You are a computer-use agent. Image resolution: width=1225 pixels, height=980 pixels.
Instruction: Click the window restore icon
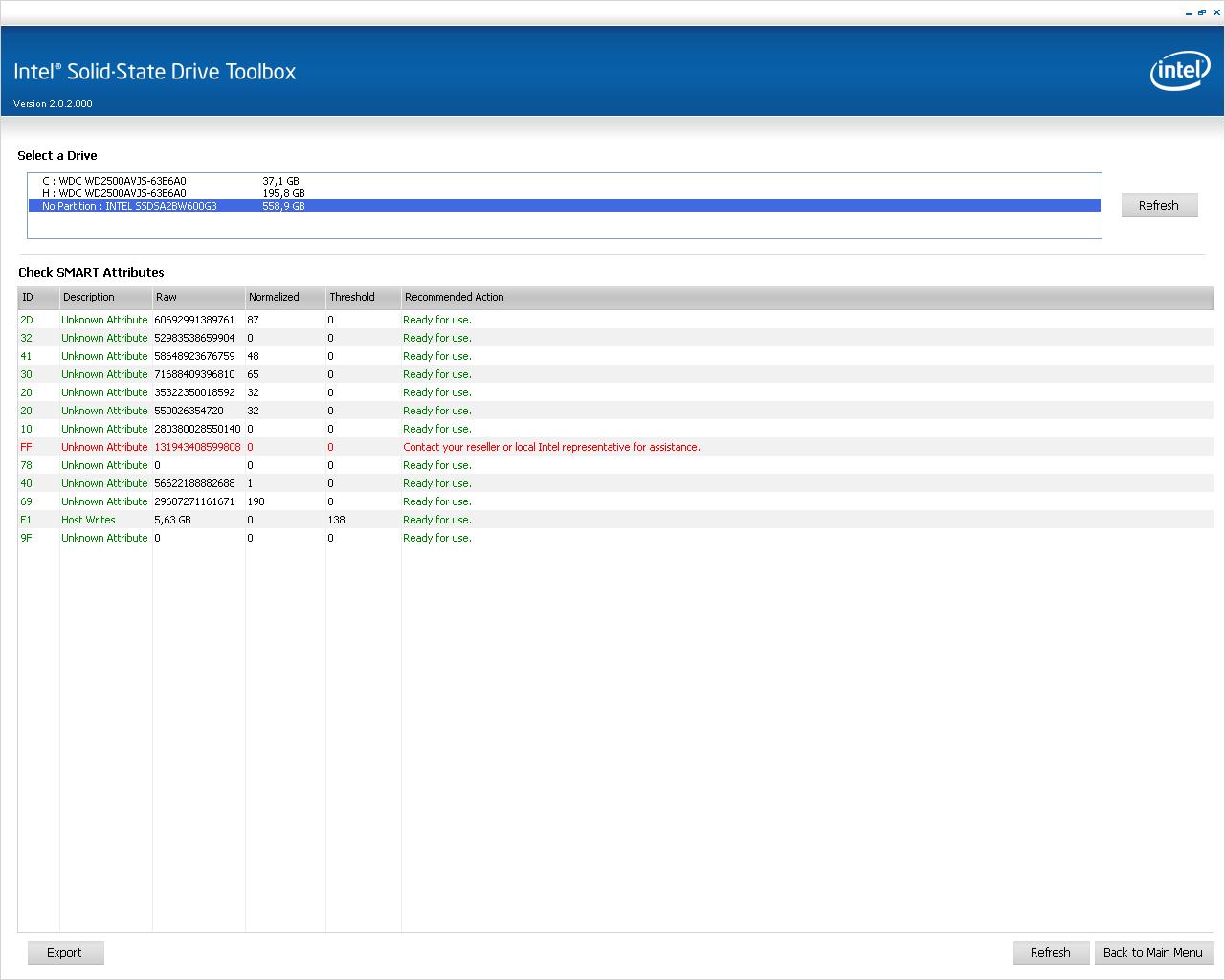[x=1202, y=12]
